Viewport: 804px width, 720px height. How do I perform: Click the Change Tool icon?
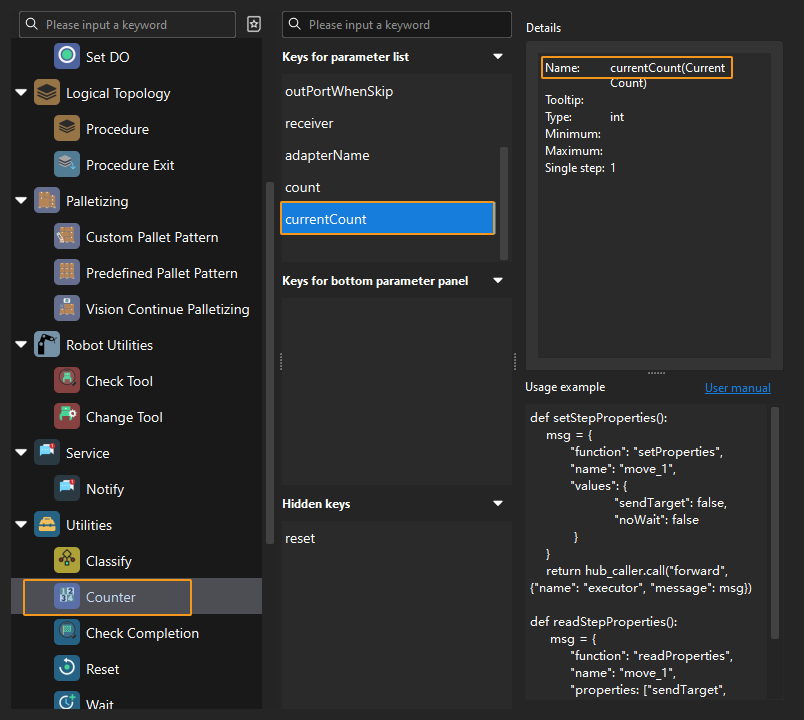pos(67,417)
